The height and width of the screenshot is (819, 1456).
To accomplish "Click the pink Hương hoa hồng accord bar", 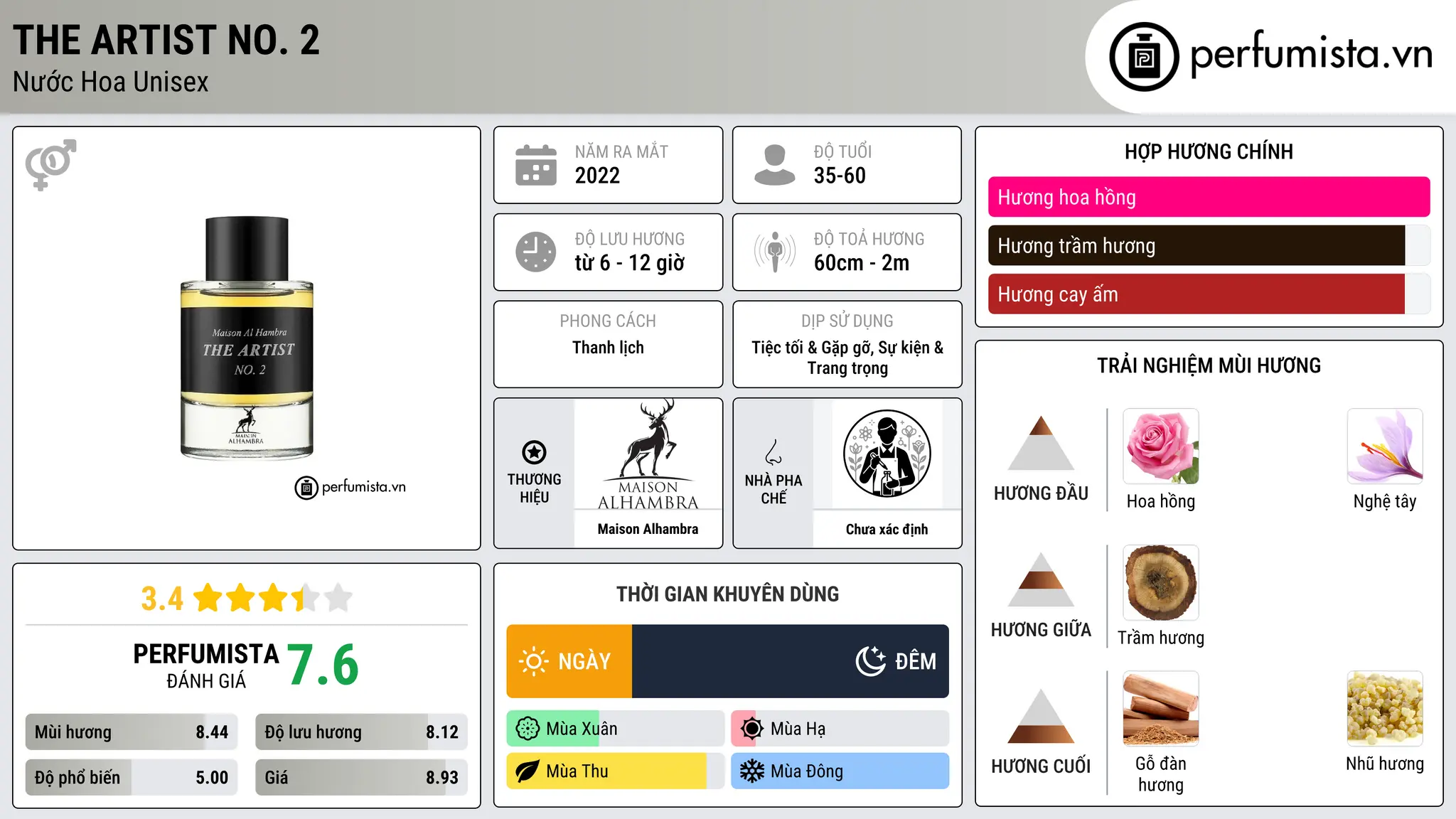I will click(x=1209, y=197).
